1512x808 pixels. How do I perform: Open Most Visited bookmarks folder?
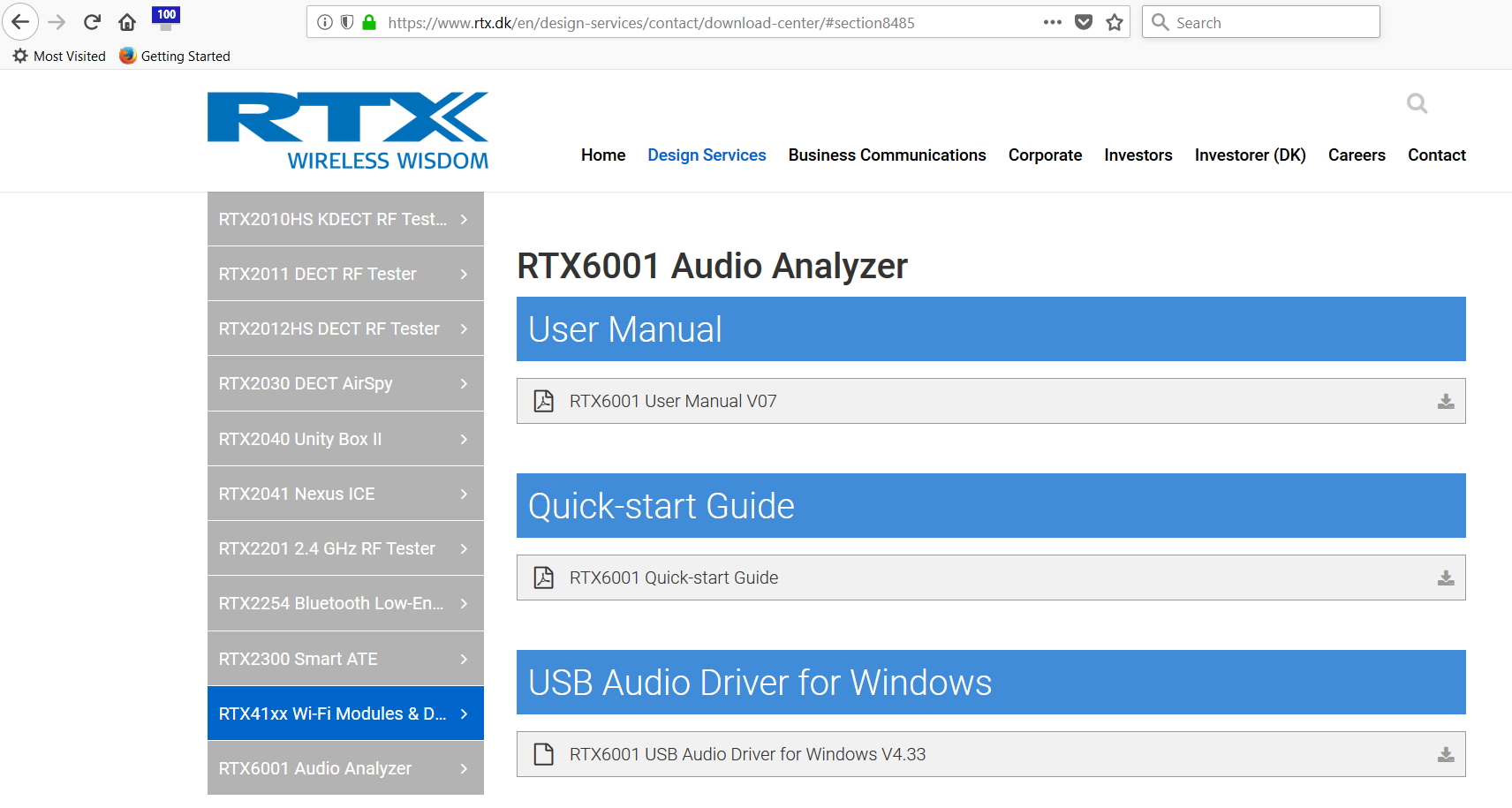pos(59,56)
